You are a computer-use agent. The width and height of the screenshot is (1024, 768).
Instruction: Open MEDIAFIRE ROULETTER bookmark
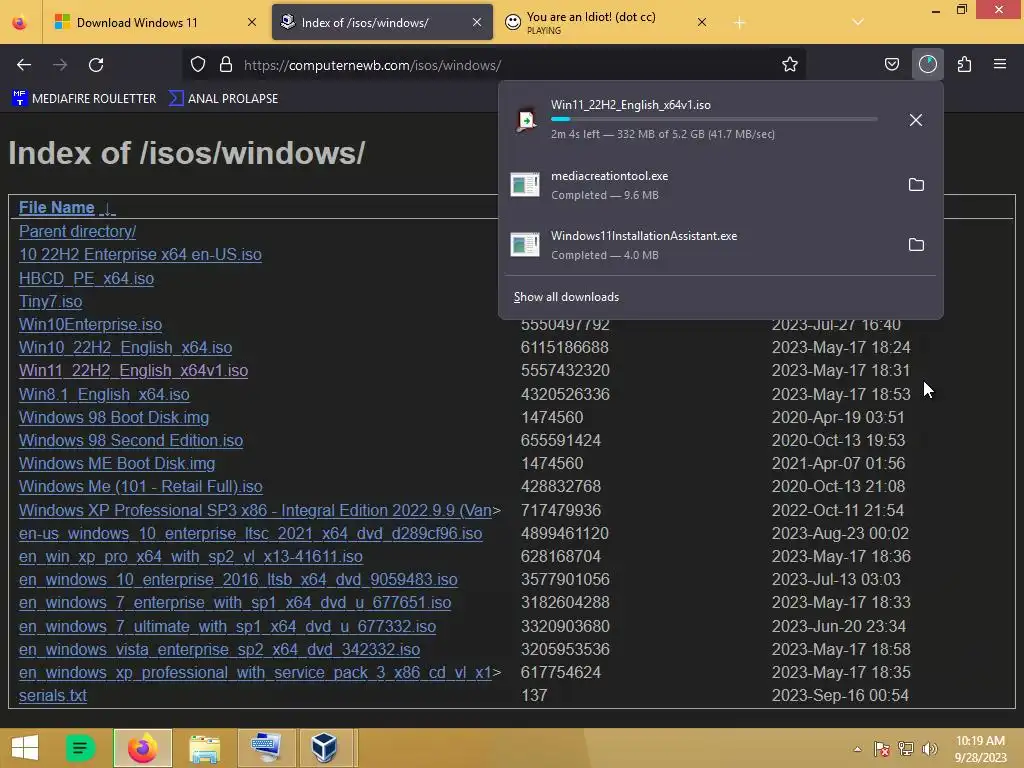[x=84, y=99]
